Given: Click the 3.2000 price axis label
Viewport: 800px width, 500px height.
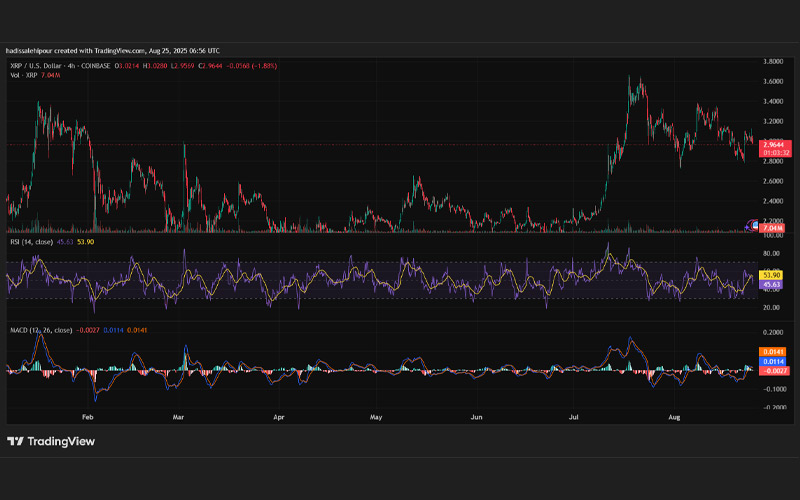Looking at the screenshot, I should coord(773,121).
